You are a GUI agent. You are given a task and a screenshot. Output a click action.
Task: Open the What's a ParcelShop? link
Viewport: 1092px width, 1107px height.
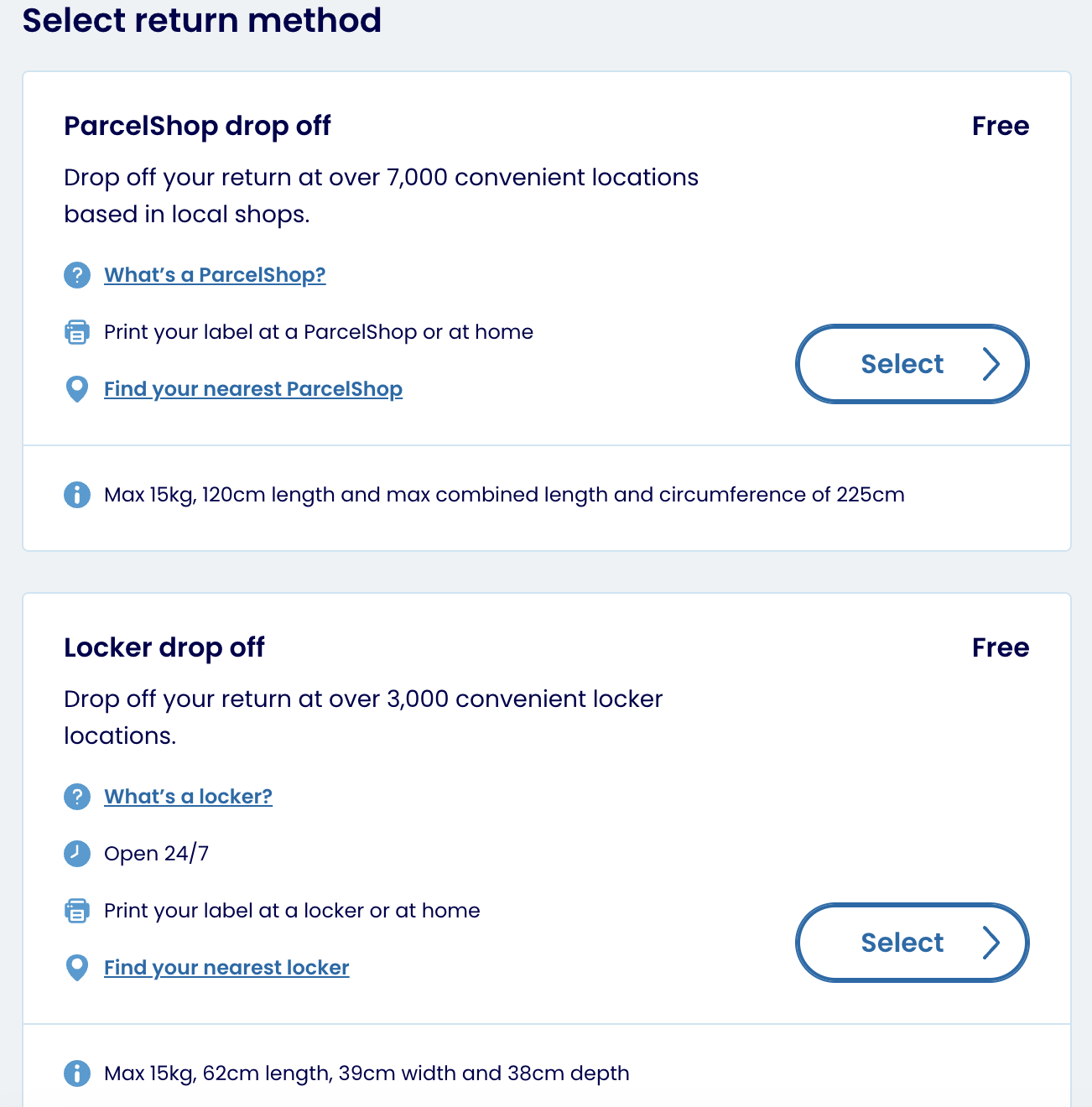pyautogui.click(x=215, y=275)
